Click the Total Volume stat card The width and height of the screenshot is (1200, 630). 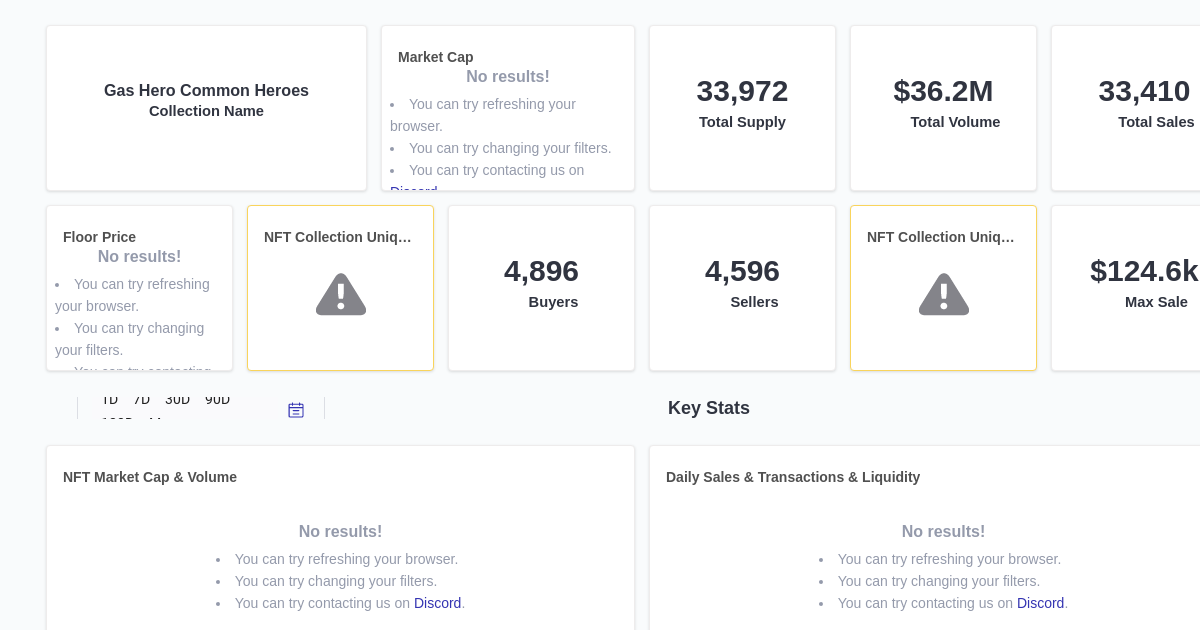(x=943, y=107)
